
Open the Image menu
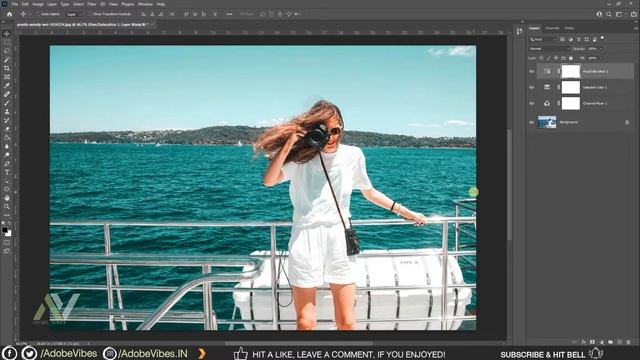(38, 4)
